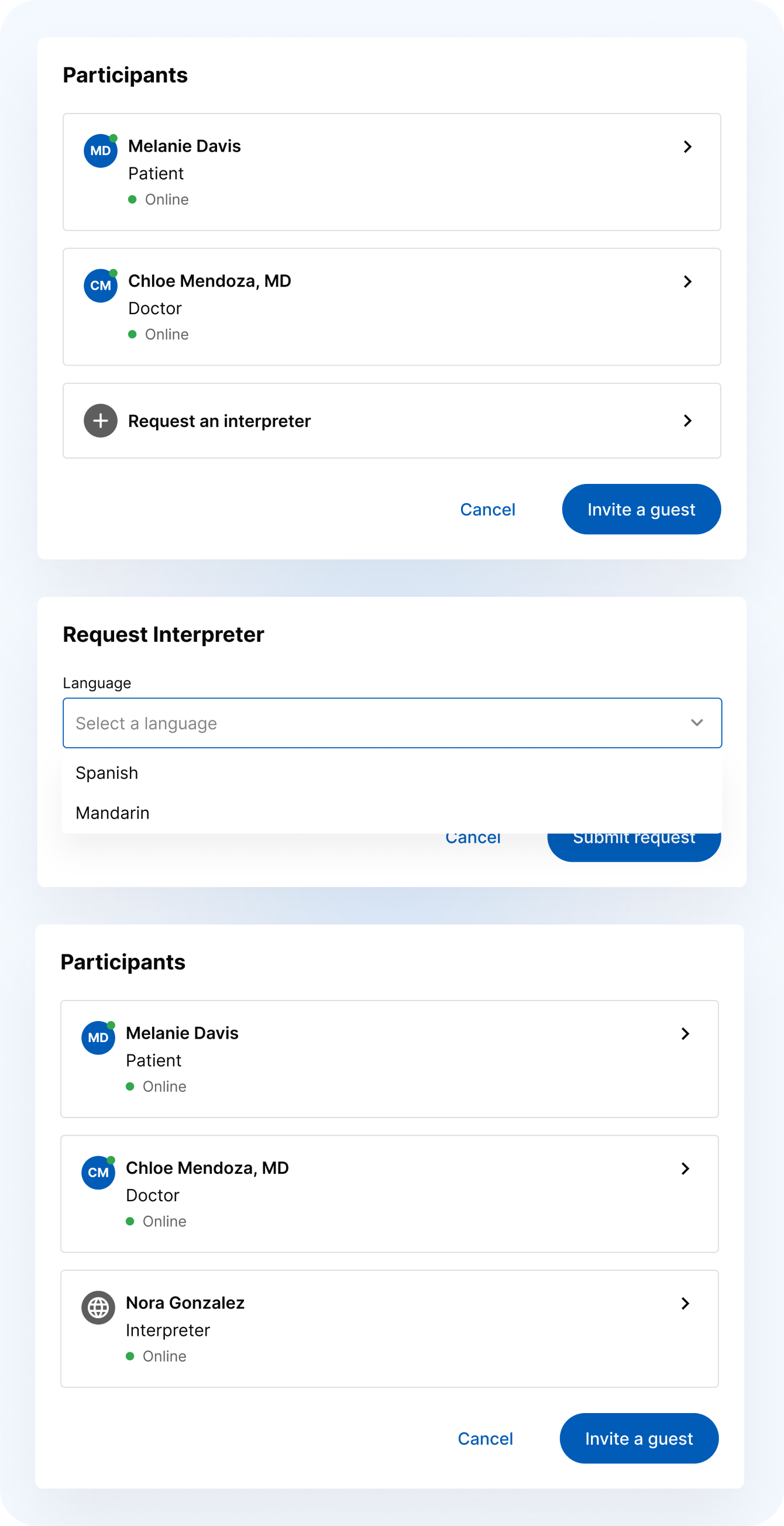Viewport: 784px width, 1526px height.
Task: Click Chloe Mendoza's CM avatar in upper Participants panel
Action: 101,286
